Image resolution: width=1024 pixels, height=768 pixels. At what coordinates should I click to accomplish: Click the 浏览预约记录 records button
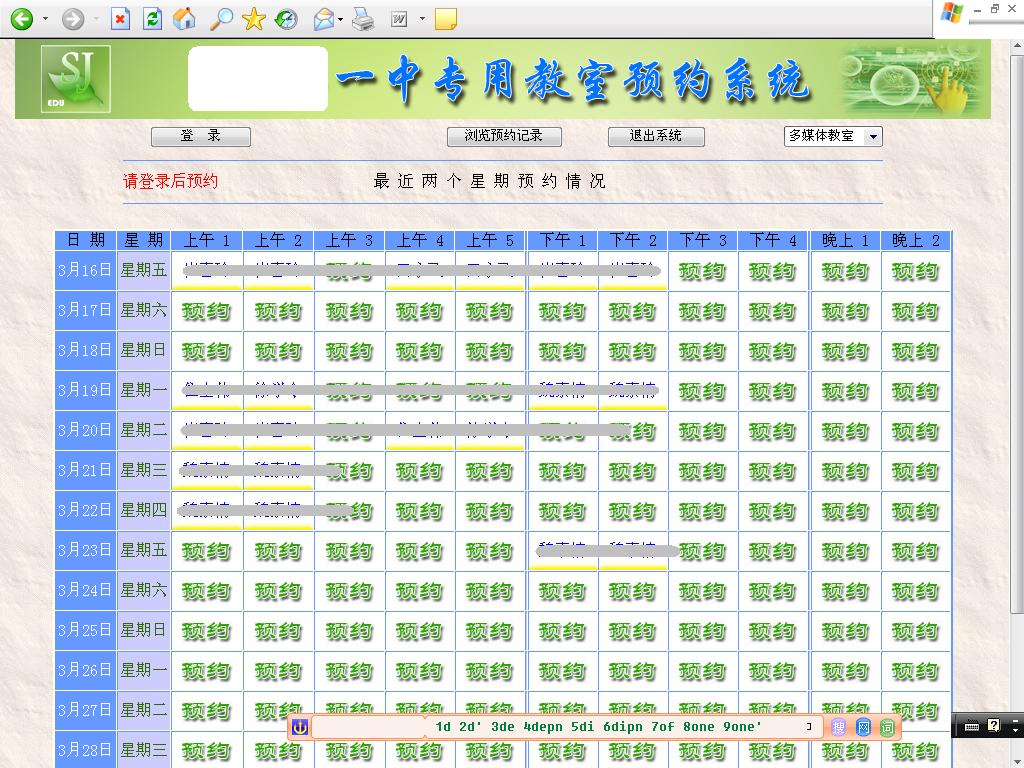pos(504,136)
